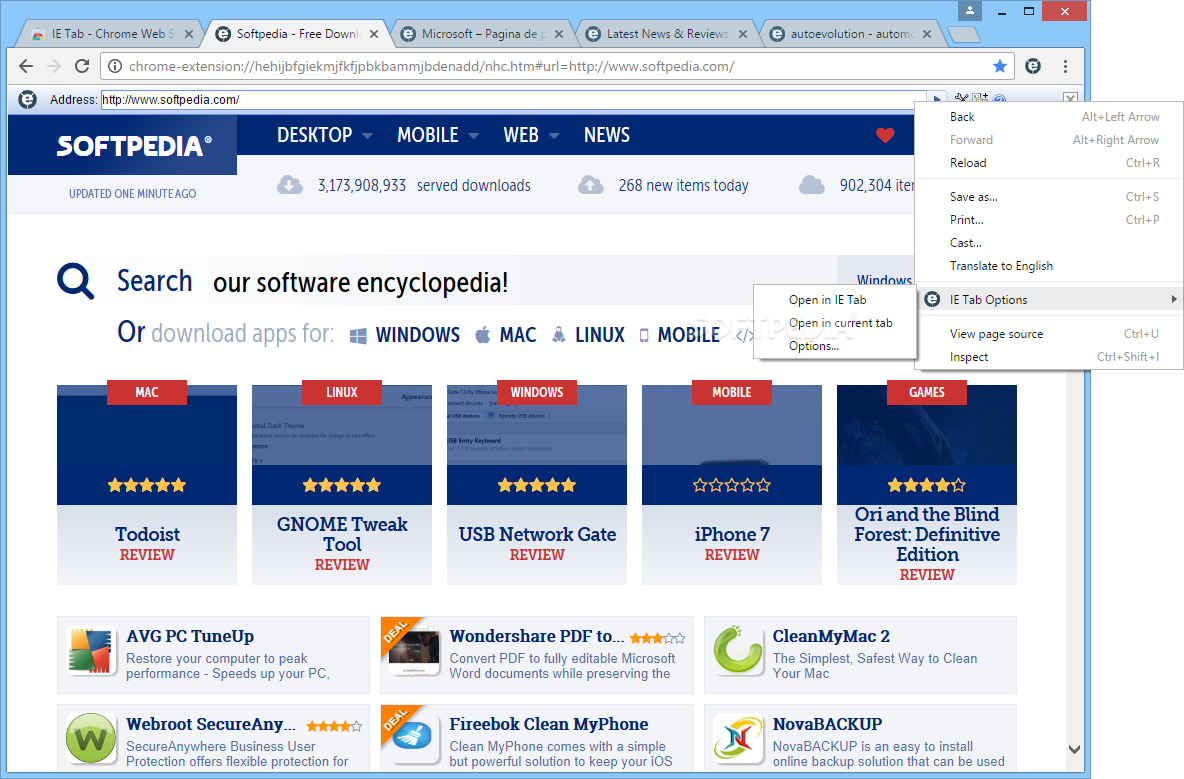The height and width of the screenshot is (779, 1184).
Task: Close the Microsoft – Pagina tab
Action: click(x=559, y=34)
